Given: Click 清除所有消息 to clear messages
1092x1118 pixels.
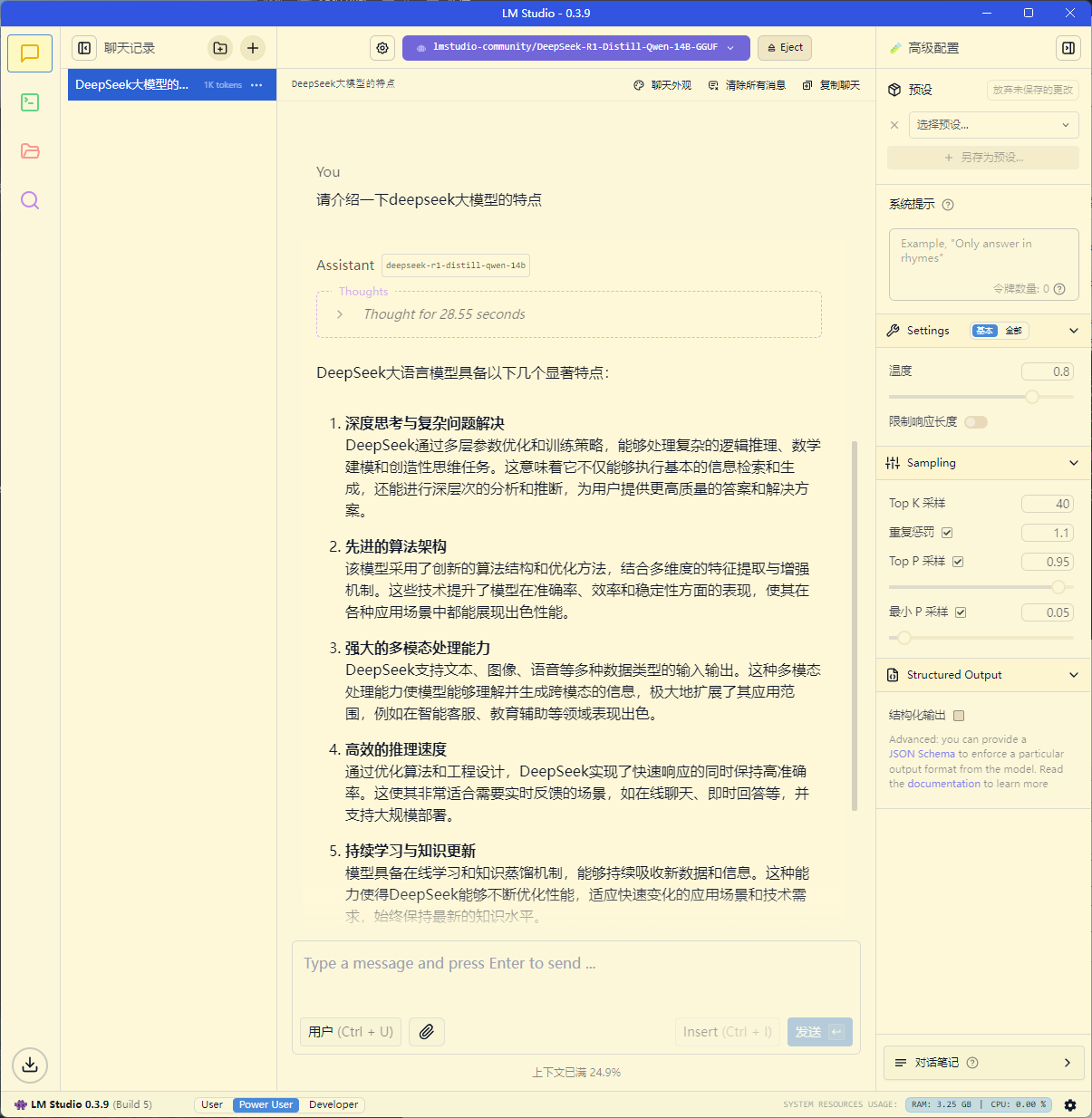Looking at the screenshot, I should (747, 85).
